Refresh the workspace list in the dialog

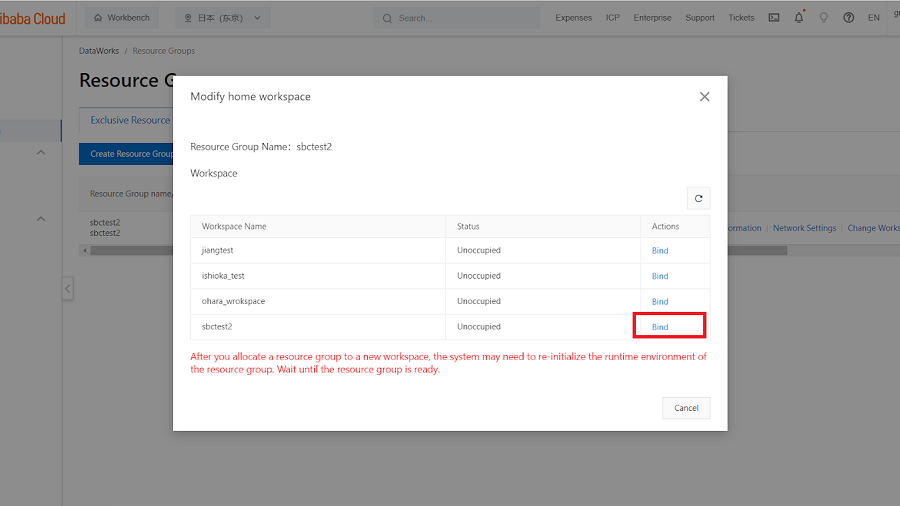tap(698, 198)
